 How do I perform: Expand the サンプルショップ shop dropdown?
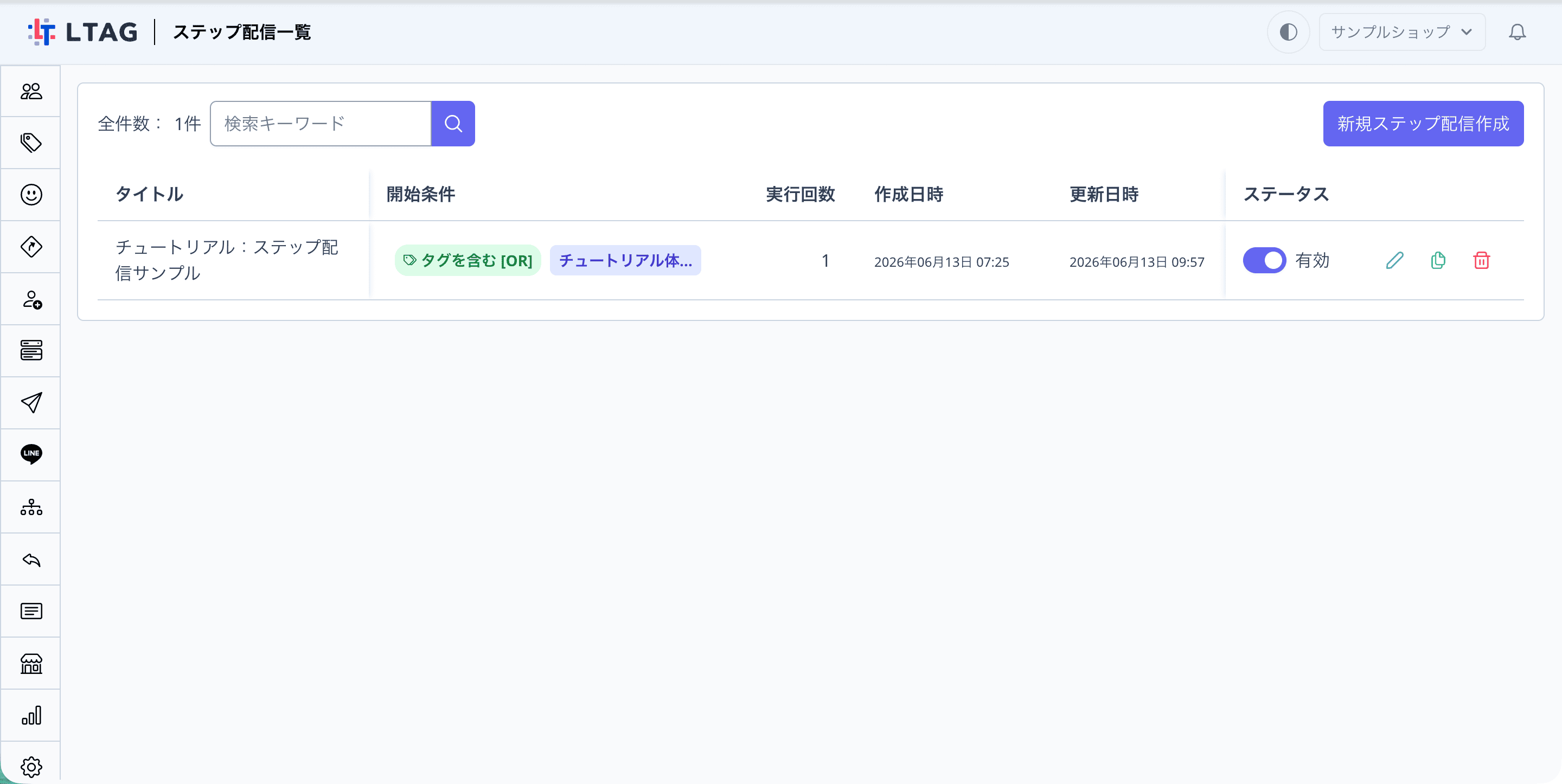click(x=1402, y=32)
